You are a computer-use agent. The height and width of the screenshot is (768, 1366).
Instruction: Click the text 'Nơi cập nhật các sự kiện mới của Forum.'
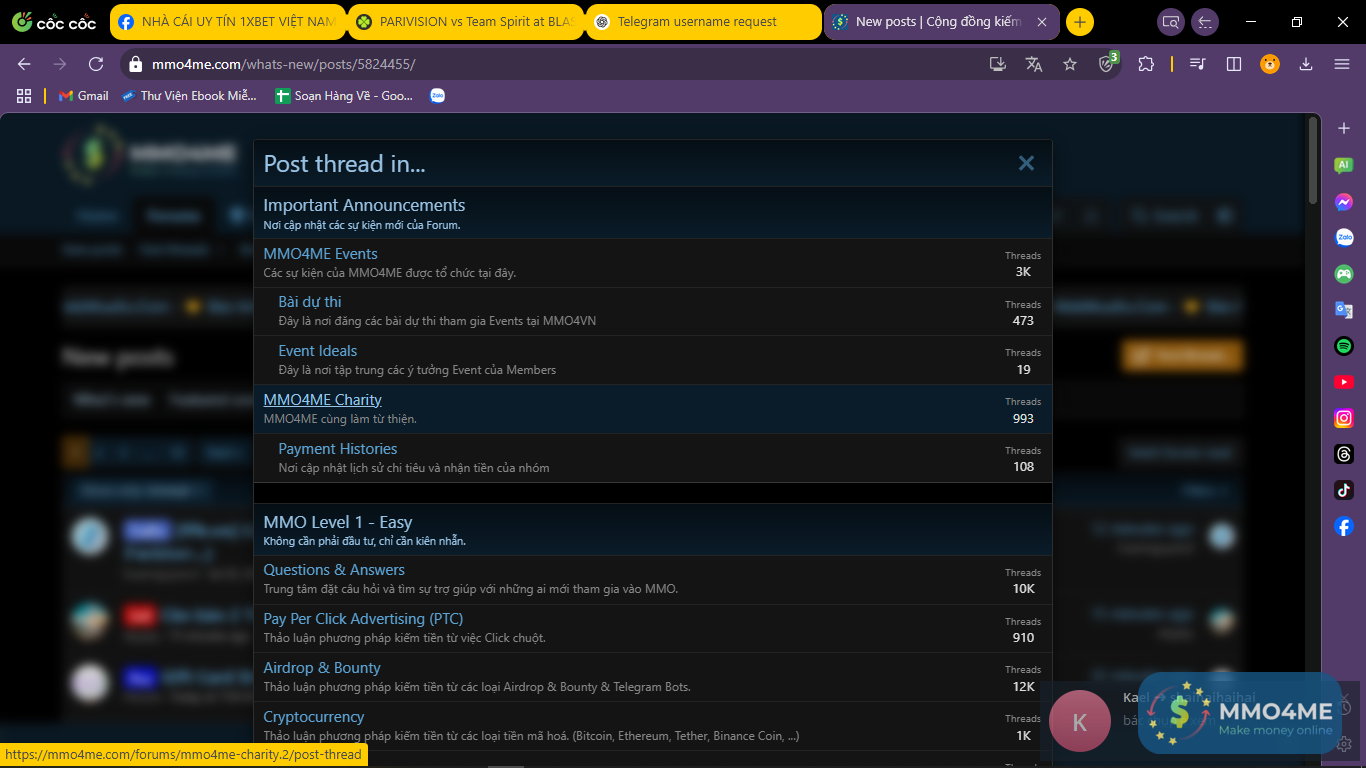click(x=362, y=225)
